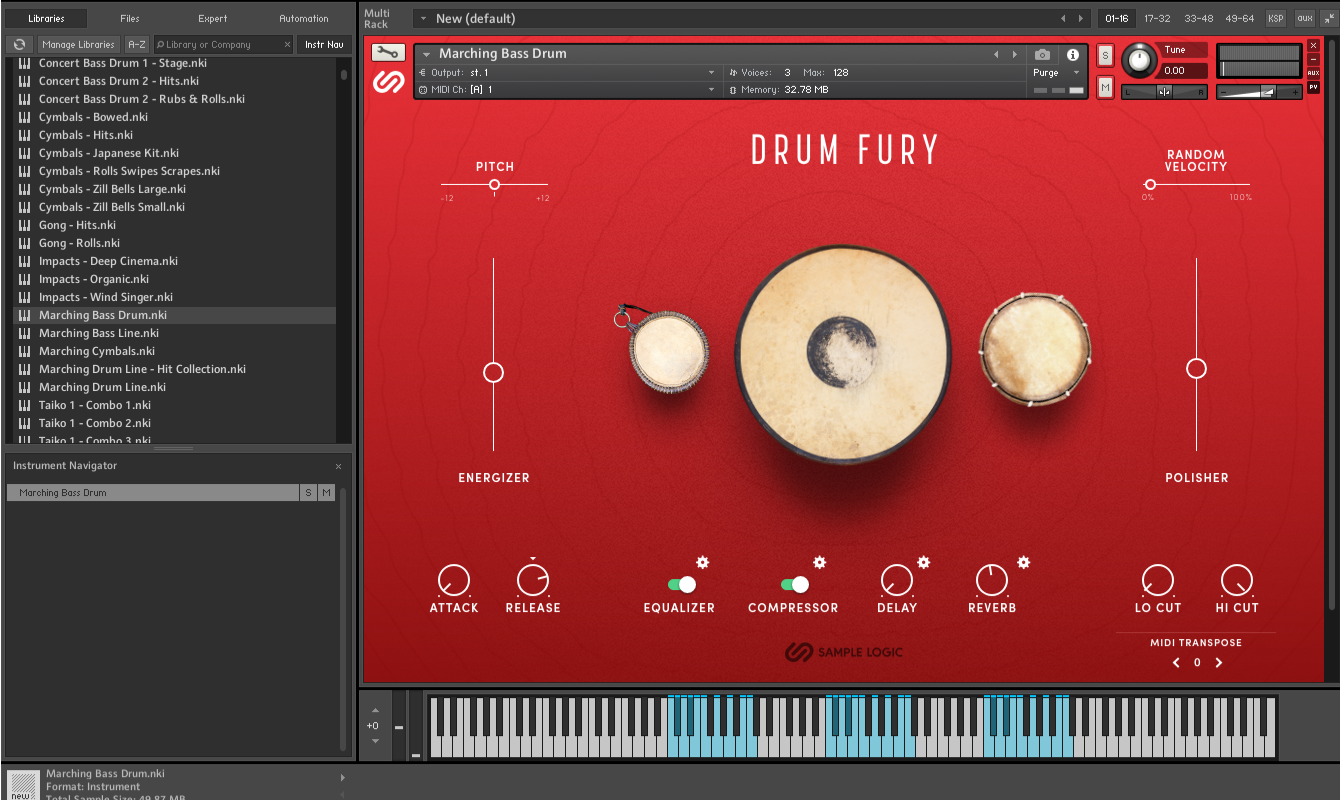Click the Sample Logic logo at bottom

[x=843, y=652]
